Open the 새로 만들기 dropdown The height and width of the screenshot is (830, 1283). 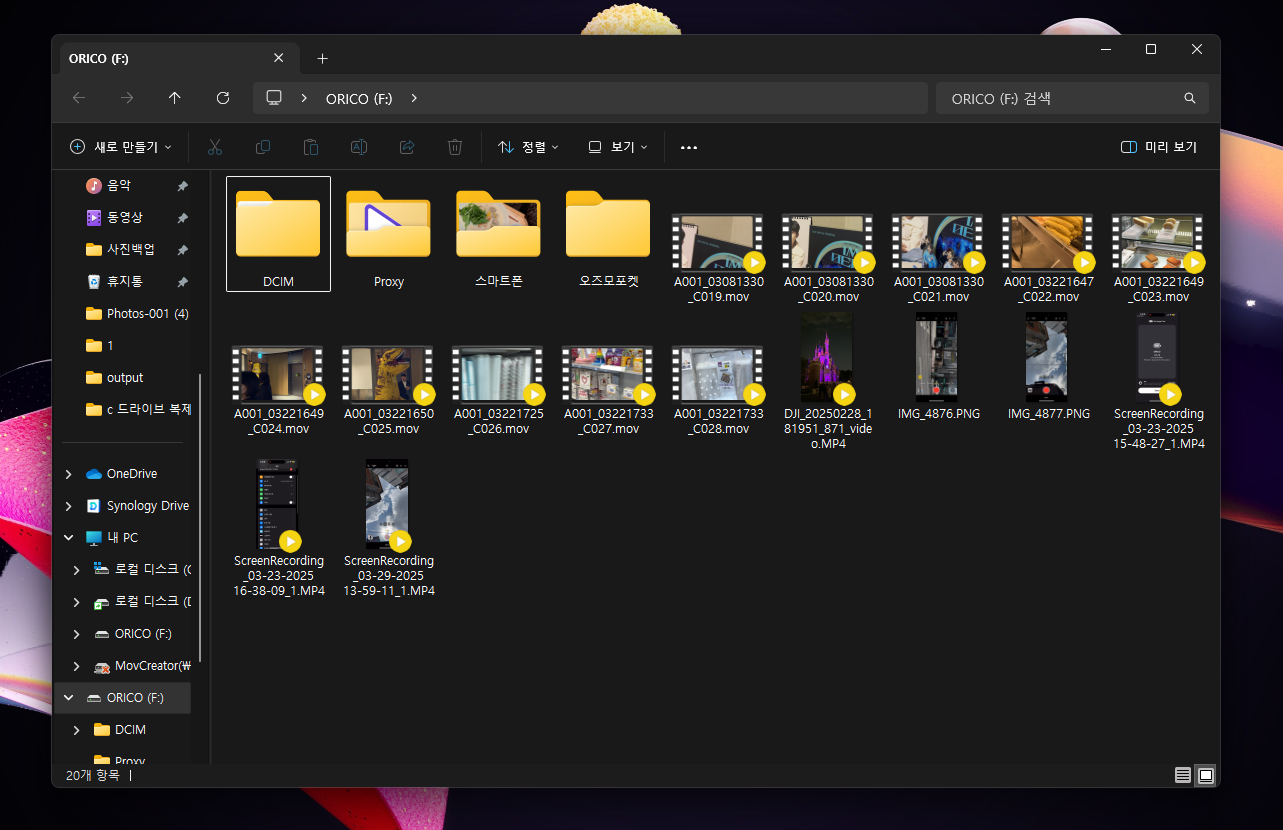(120, 147)
